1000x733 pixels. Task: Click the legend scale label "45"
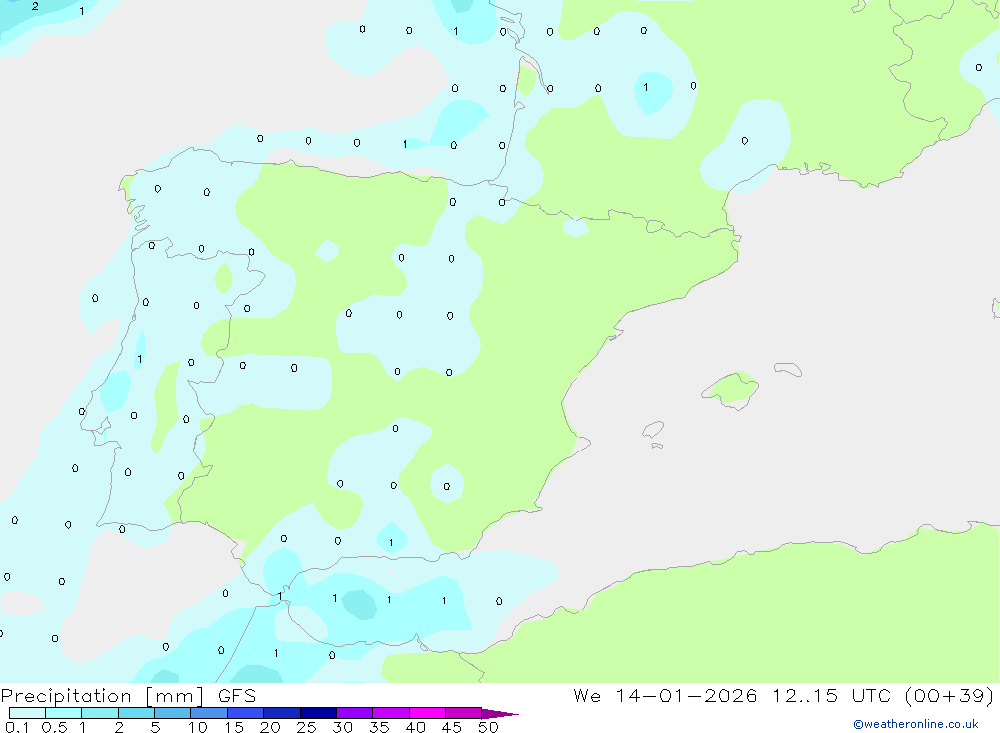452,727
